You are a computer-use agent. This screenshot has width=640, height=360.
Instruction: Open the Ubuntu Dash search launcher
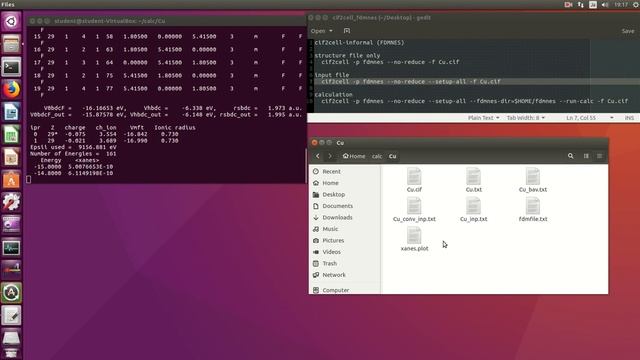tap(11, 21)
